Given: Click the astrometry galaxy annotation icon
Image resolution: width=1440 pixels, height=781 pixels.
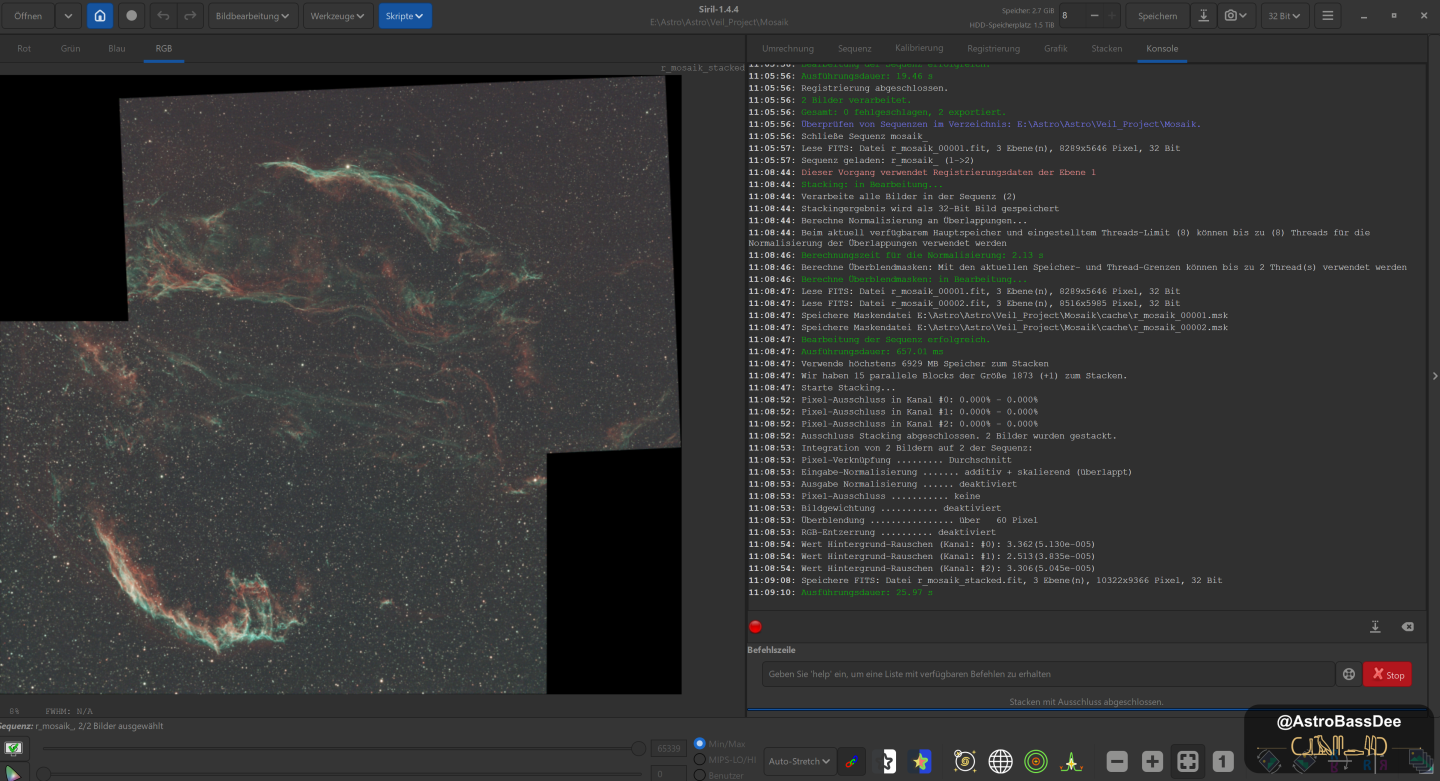Looking at the screenshot, I should pos(965,762).
